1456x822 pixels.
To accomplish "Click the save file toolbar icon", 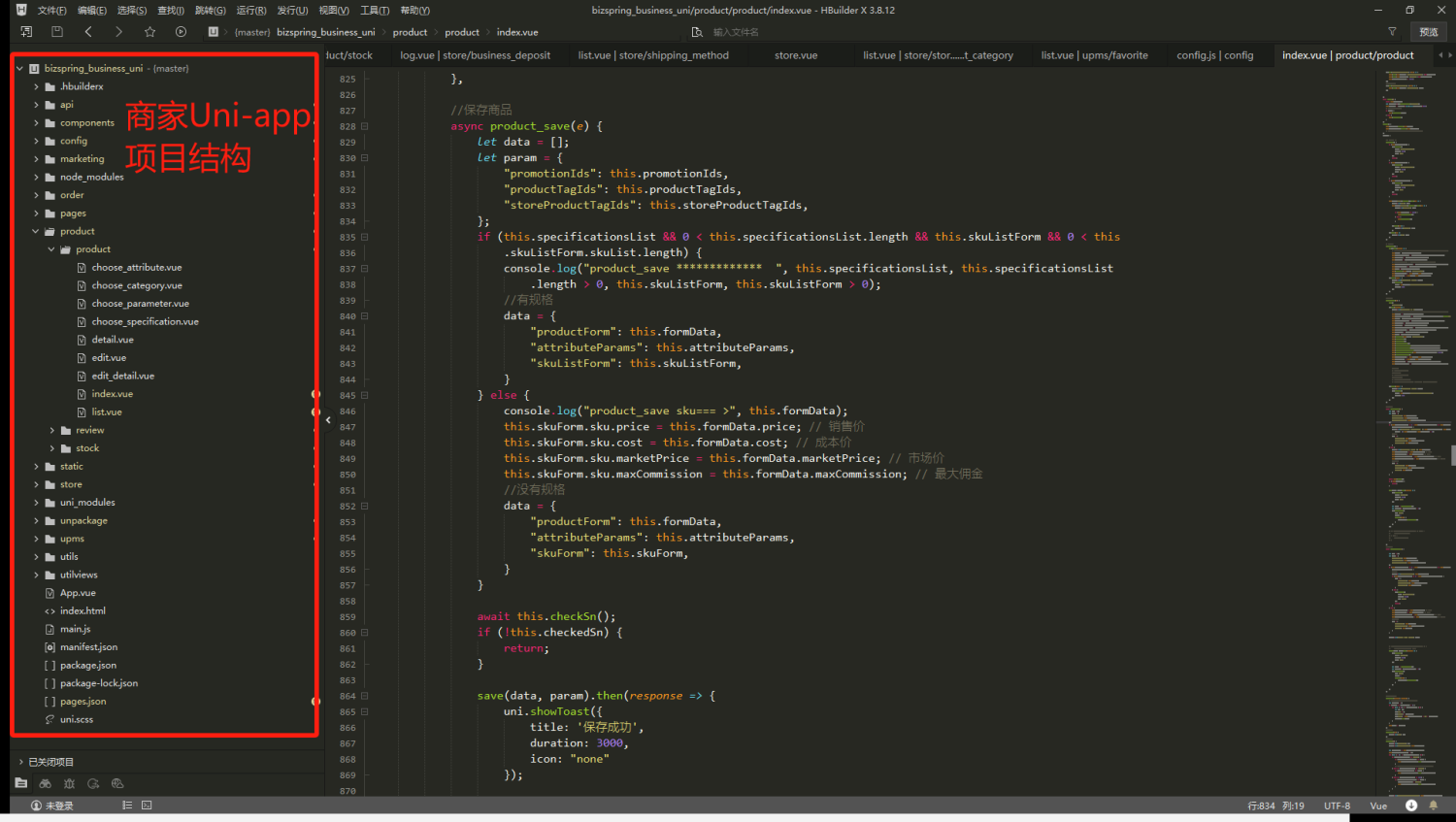I will [57, 32].
